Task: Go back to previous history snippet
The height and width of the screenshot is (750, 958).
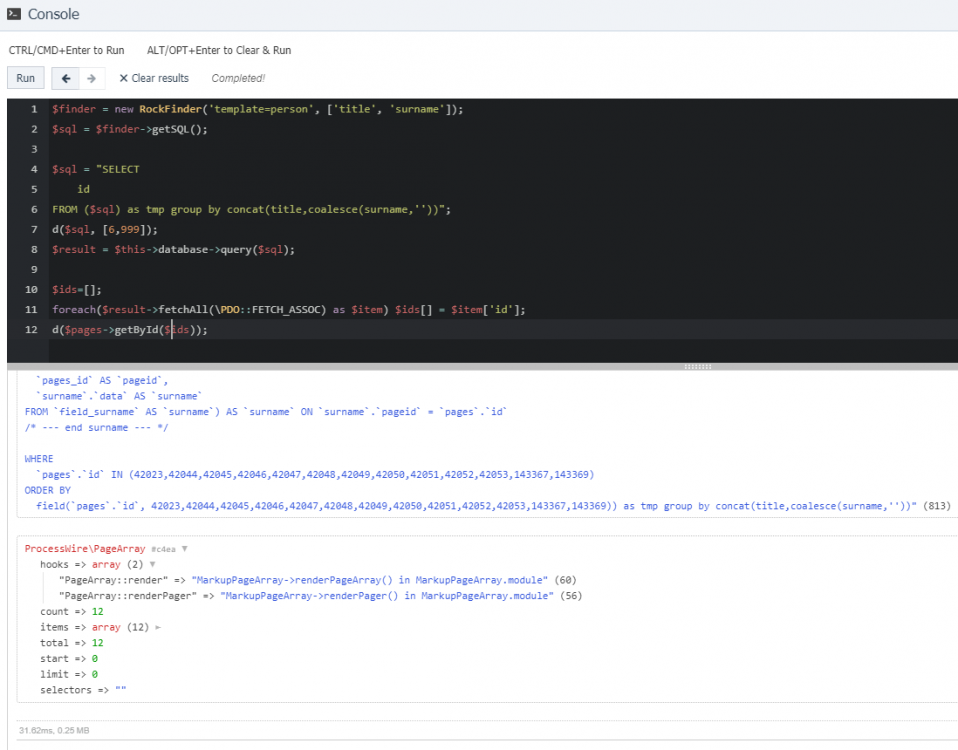Action: (66, 78)
